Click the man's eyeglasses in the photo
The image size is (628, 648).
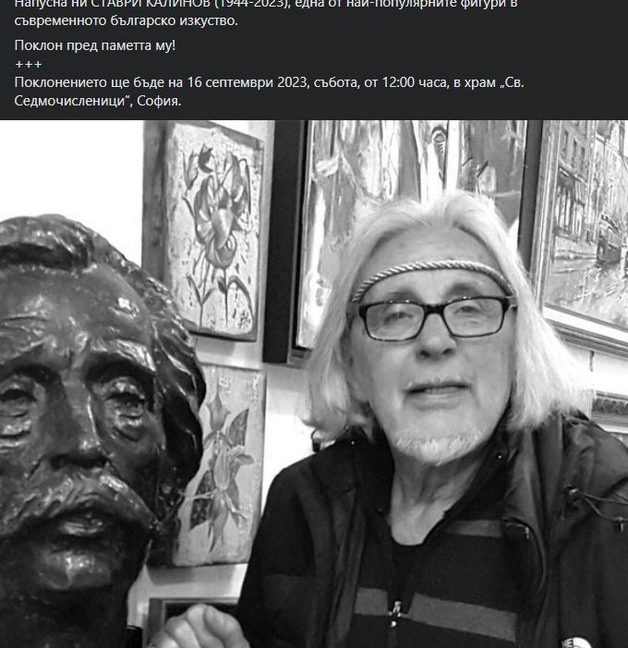436,317
